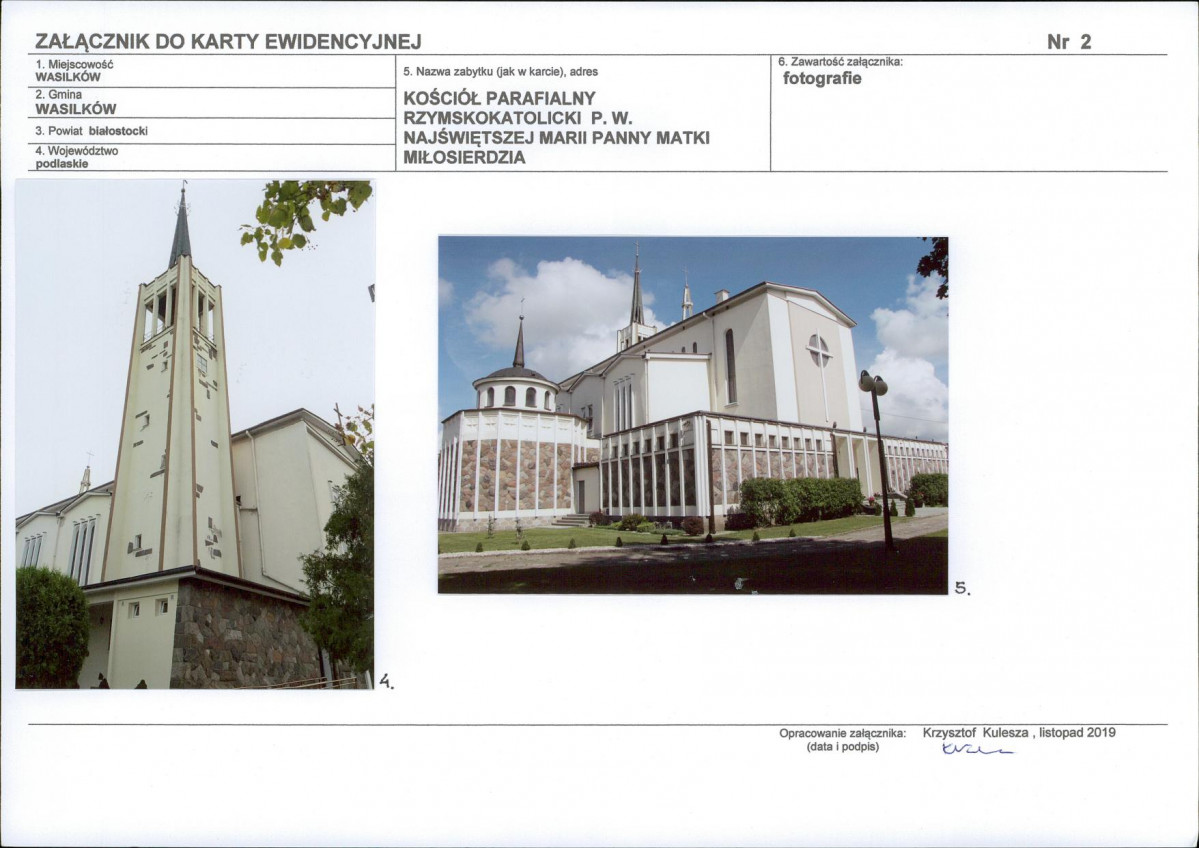Click the Województwo value 'podlaskie'
This screenshot has width=1199, height=848.
tap(61, 164)
